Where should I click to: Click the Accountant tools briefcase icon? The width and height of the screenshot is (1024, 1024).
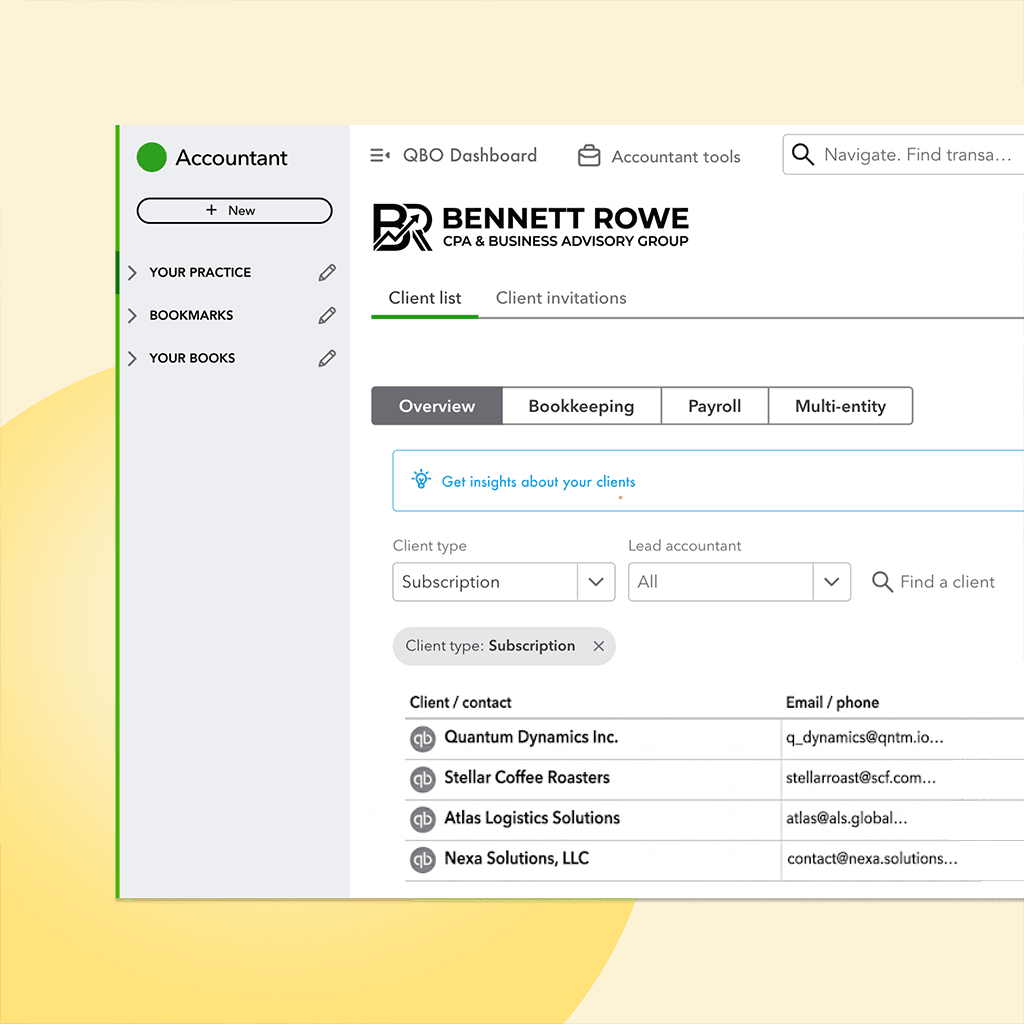click(589, 155)
